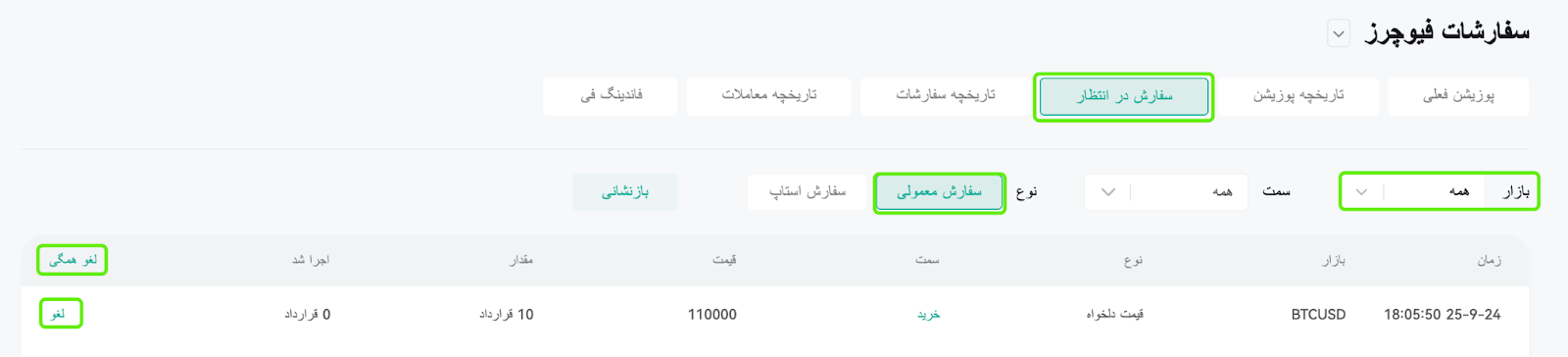Switch to the پوزیشن فعلی tab
Viewport: 1568px width, 357px height.
[1458, 96]
